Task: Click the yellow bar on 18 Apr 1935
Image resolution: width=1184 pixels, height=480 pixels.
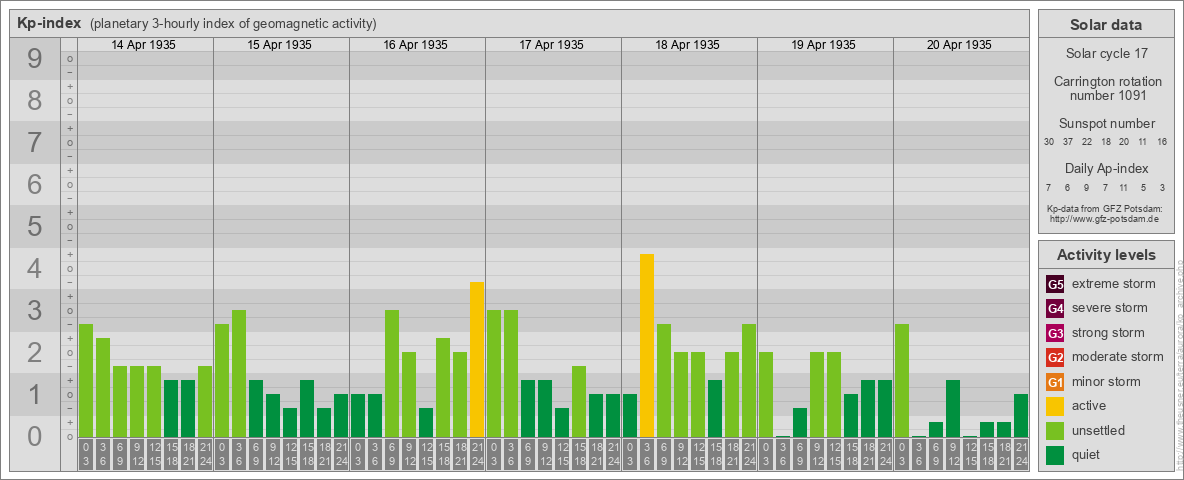Action: click(x=646, y=345)
